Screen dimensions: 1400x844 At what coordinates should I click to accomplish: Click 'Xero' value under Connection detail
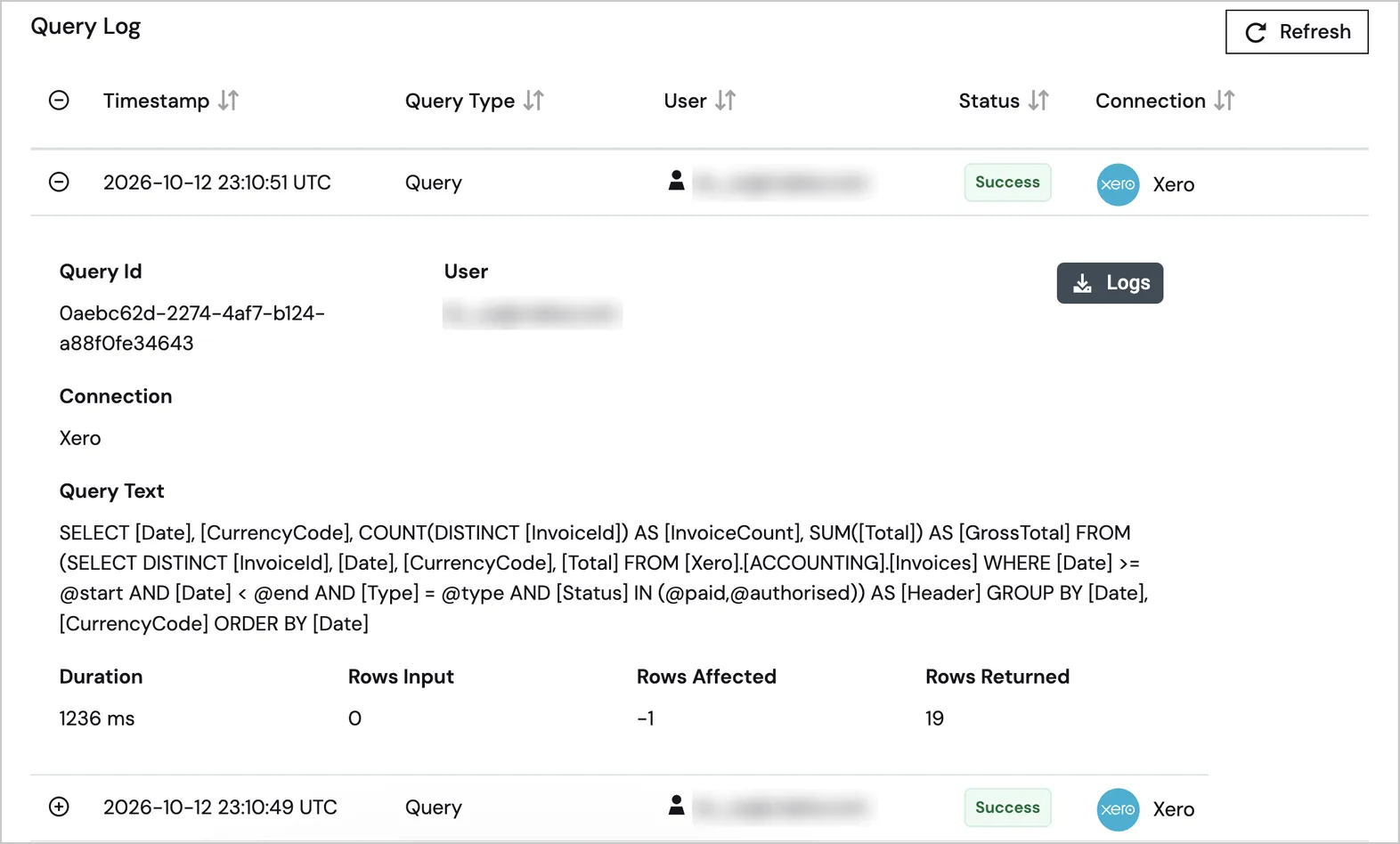point(80,438)
